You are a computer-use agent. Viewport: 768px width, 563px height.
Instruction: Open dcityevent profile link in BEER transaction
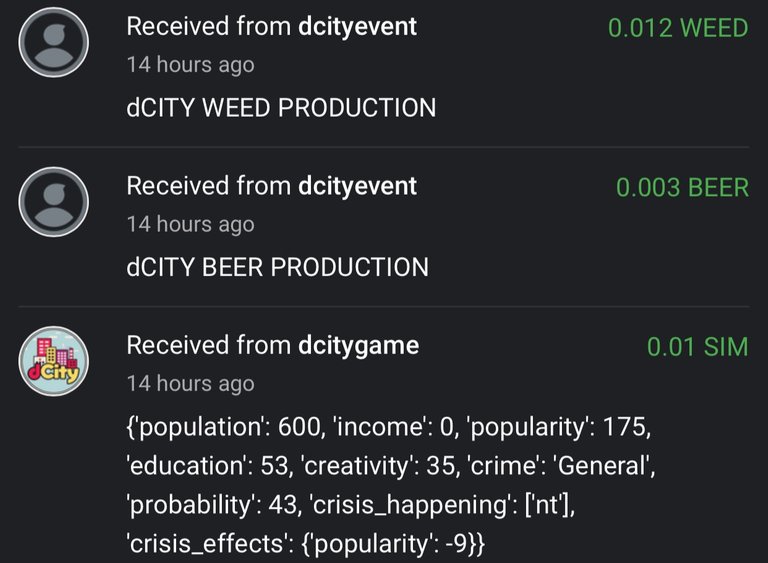(x=358, y=186)
